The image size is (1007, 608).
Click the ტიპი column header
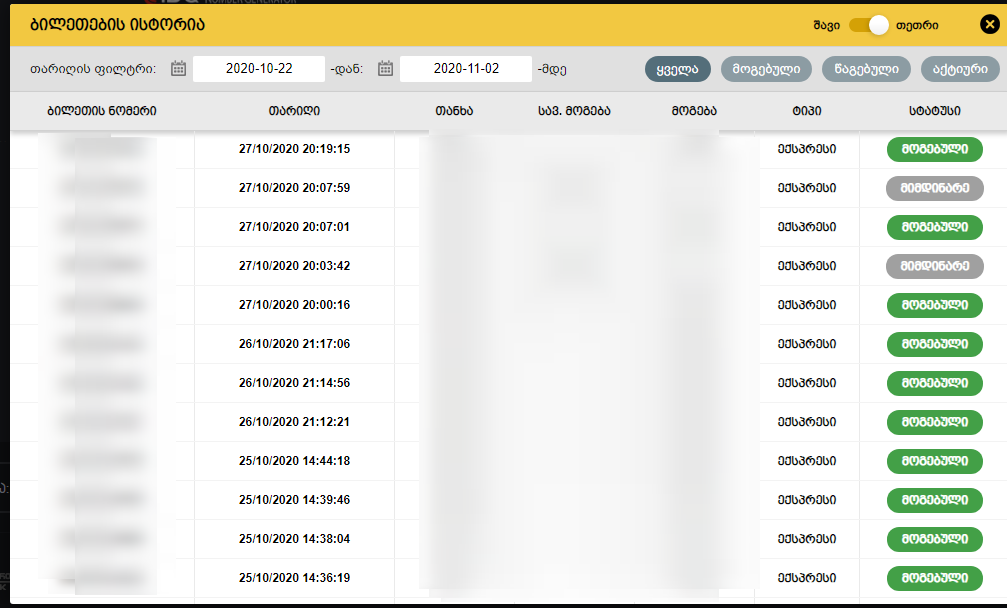pyautogui.click(x=807, y=110)
